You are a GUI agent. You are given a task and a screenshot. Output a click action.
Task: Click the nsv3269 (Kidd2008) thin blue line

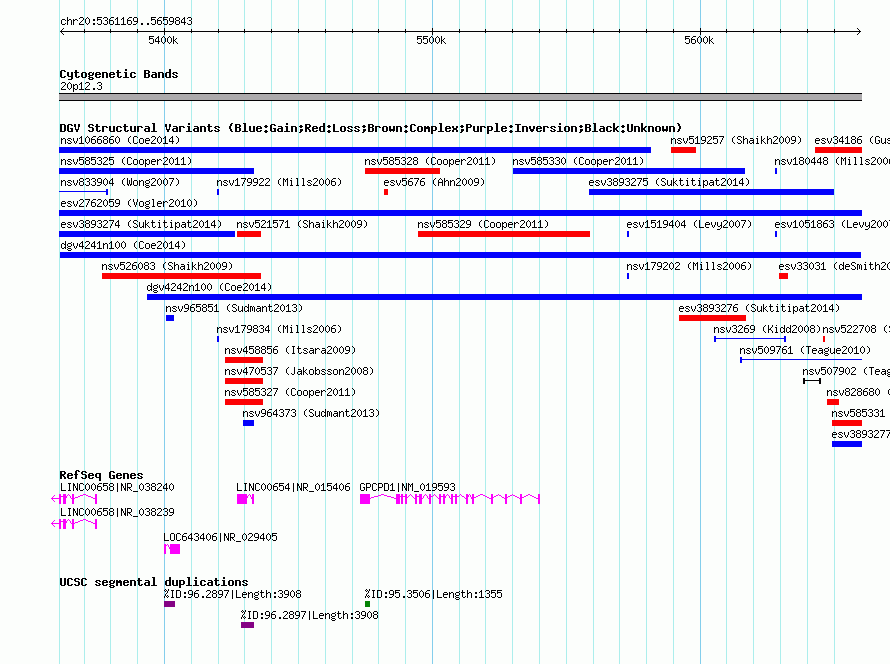(x=750, y=339)
